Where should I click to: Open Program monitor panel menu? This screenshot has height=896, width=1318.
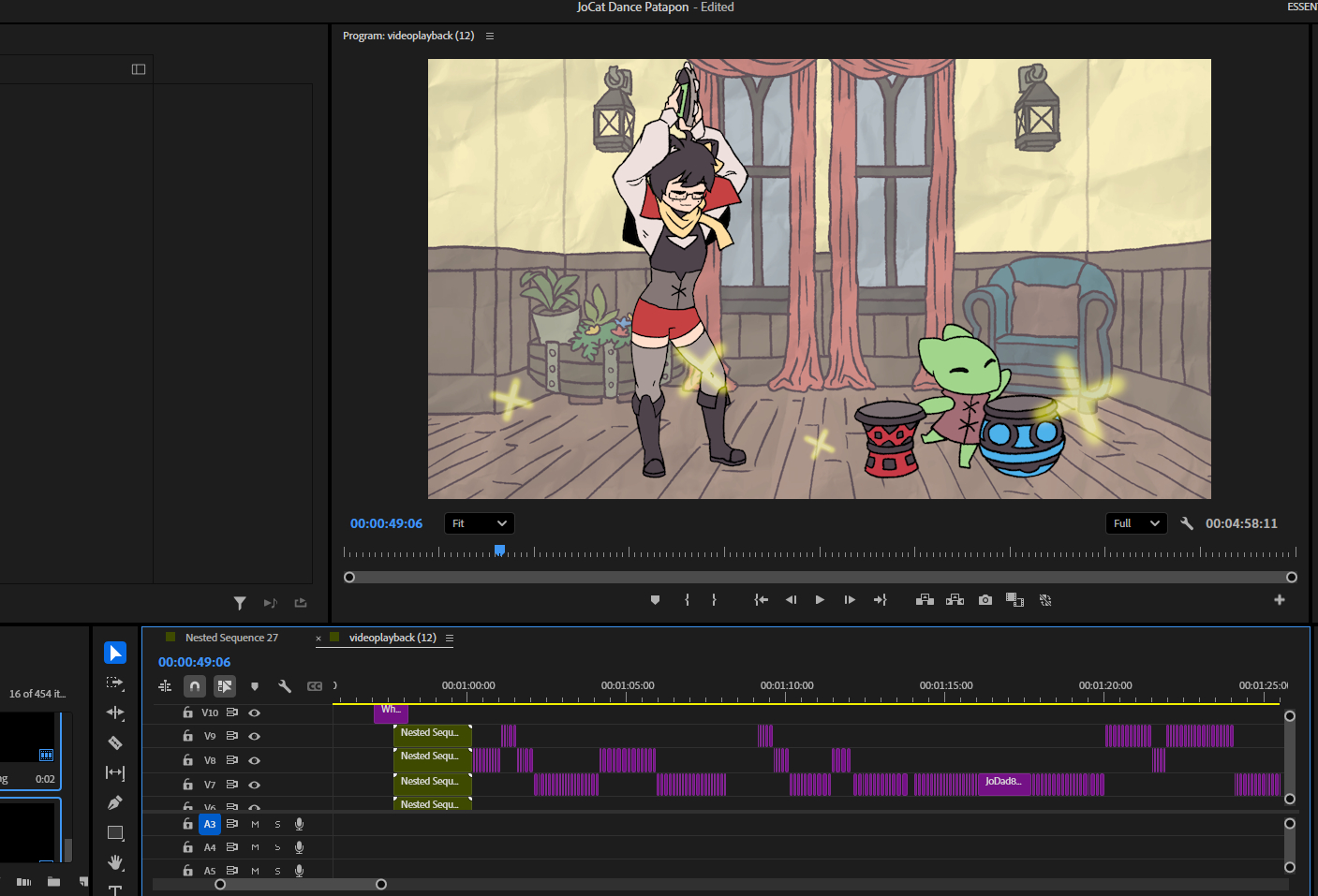(489, 37)
